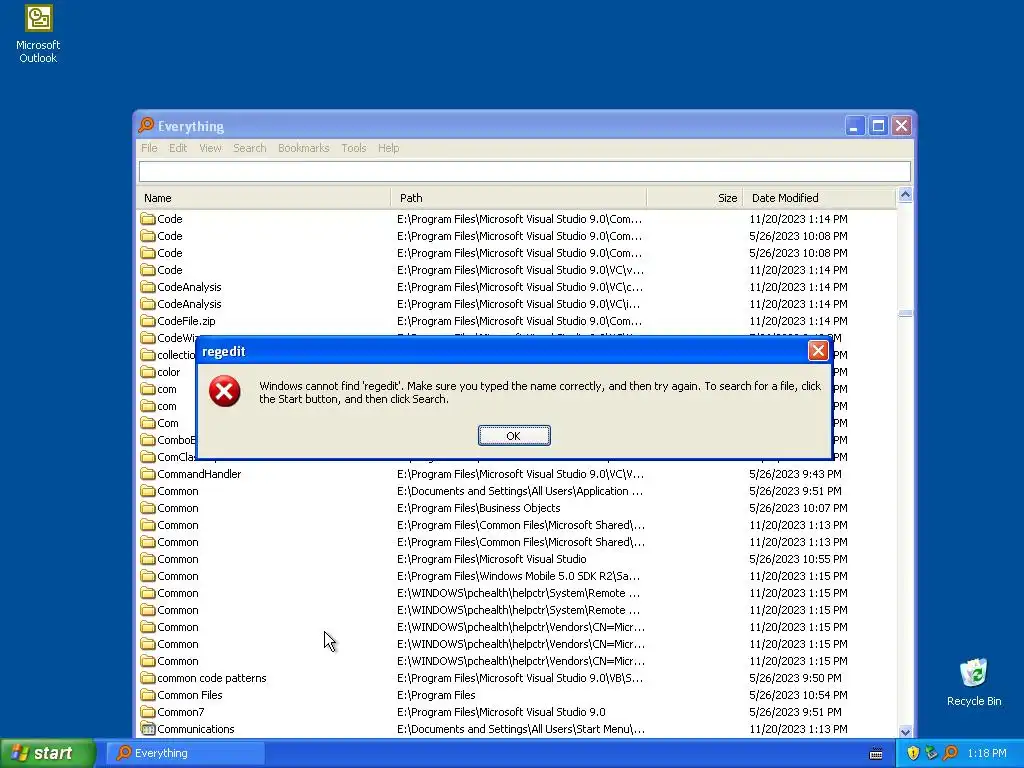1024x768 pixels.
Task: Sort results by Size column header
Action: pos(694,198)
